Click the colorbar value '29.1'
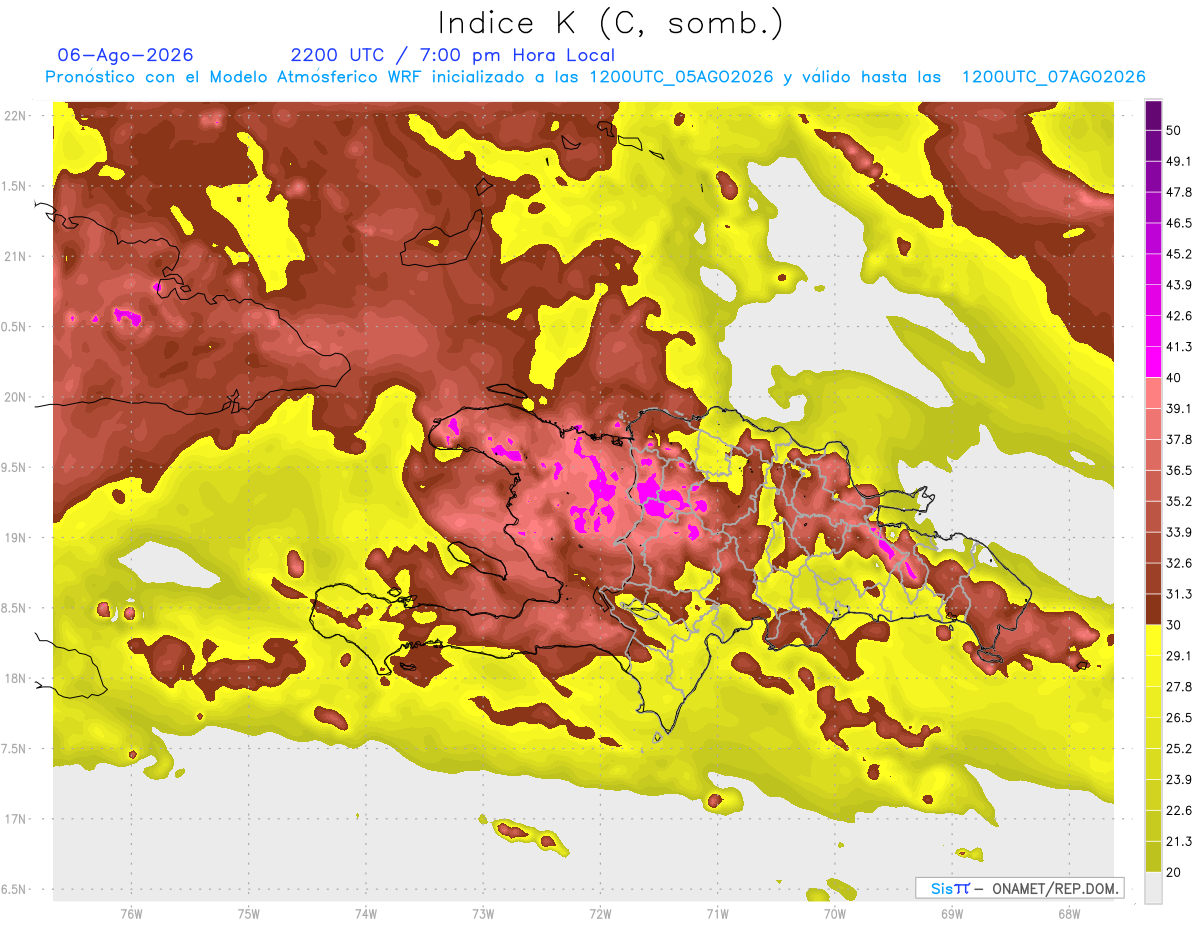Viewport: 1200px width, 927px height. [x=1179, y=656]
